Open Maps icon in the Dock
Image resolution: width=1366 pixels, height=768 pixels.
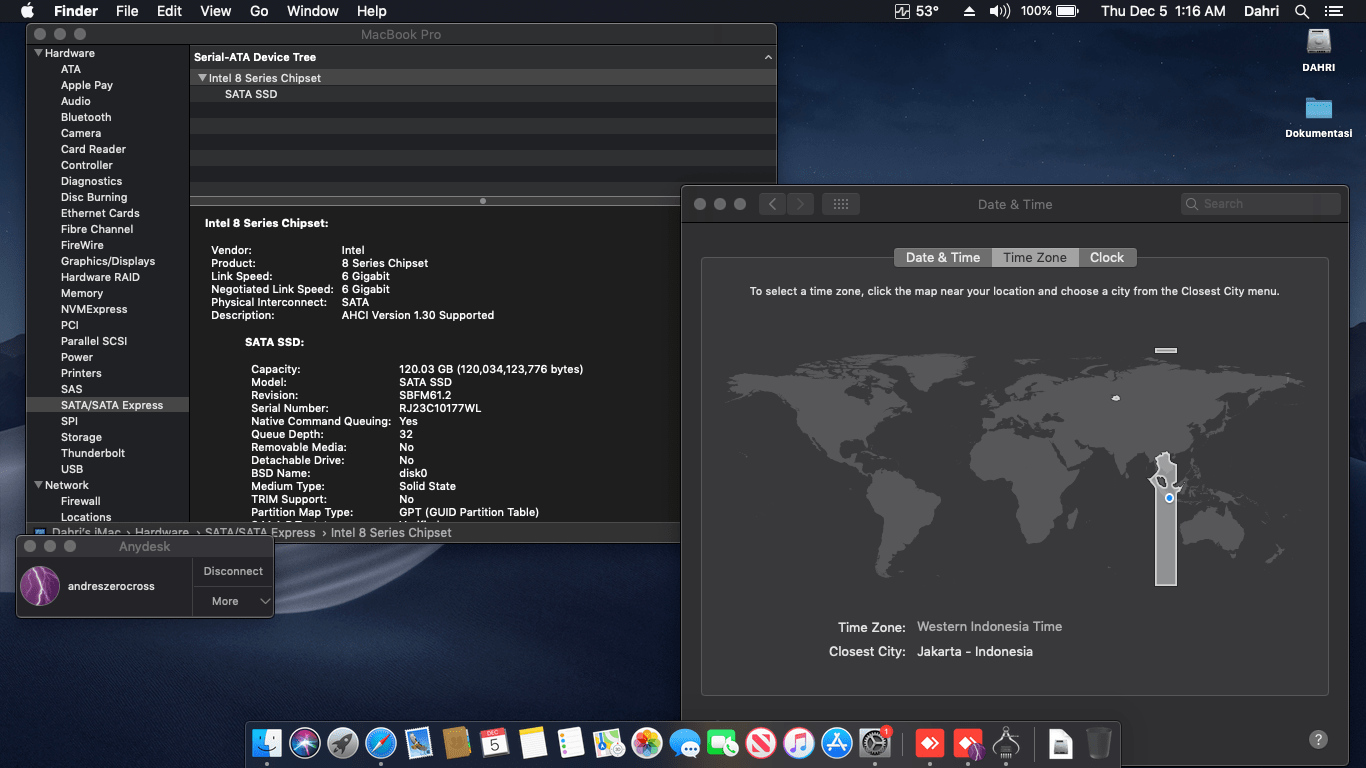pyautogui.click(x=609, y=743)
